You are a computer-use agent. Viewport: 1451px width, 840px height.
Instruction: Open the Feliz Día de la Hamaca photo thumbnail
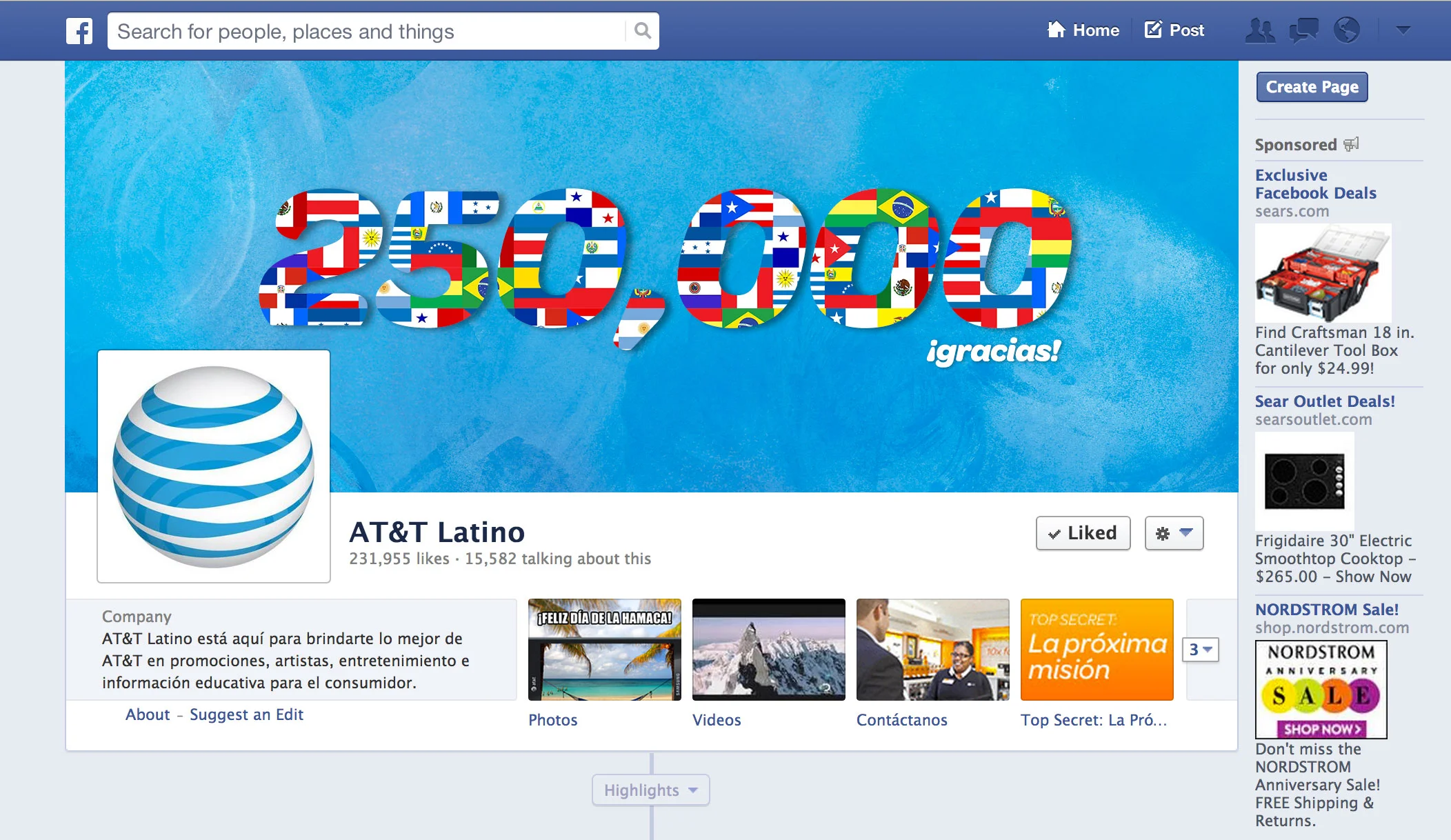(x=605, y=650)
